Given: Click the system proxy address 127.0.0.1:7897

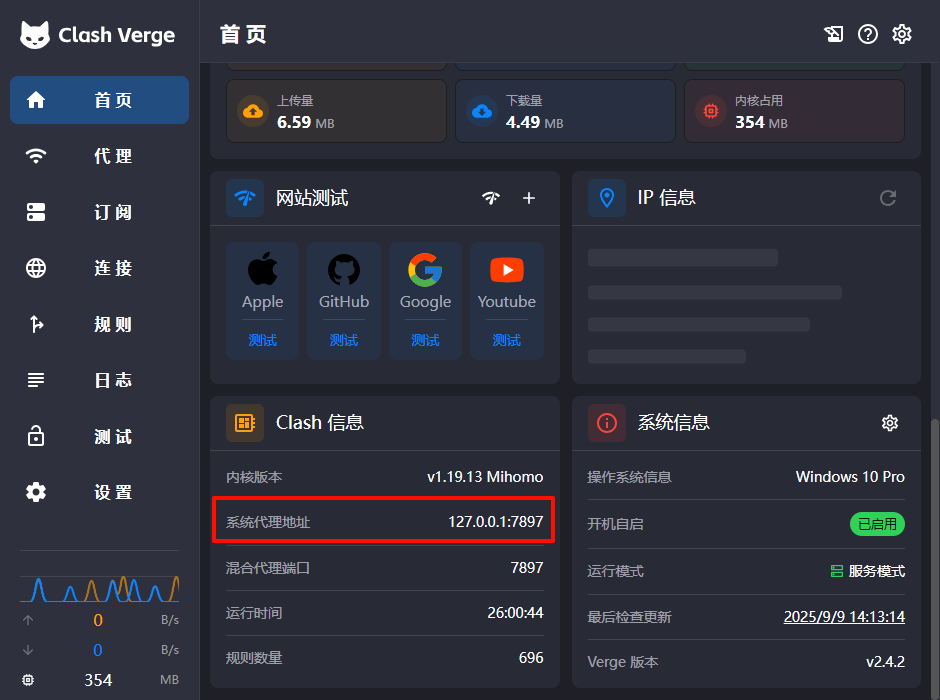Looking at the screenshot, I should click(x=496, y=521).
